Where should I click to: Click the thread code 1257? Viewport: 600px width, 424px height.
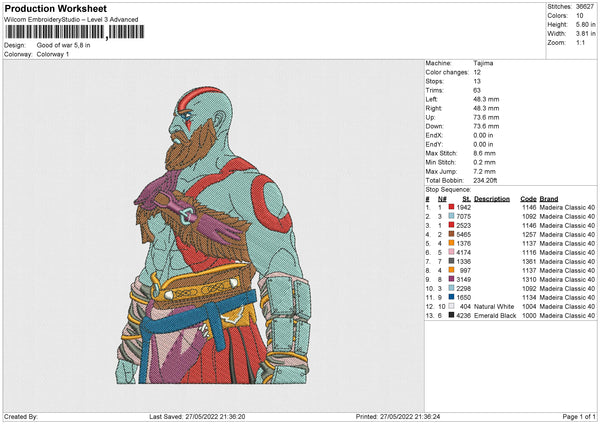click(x=530, y=235)
